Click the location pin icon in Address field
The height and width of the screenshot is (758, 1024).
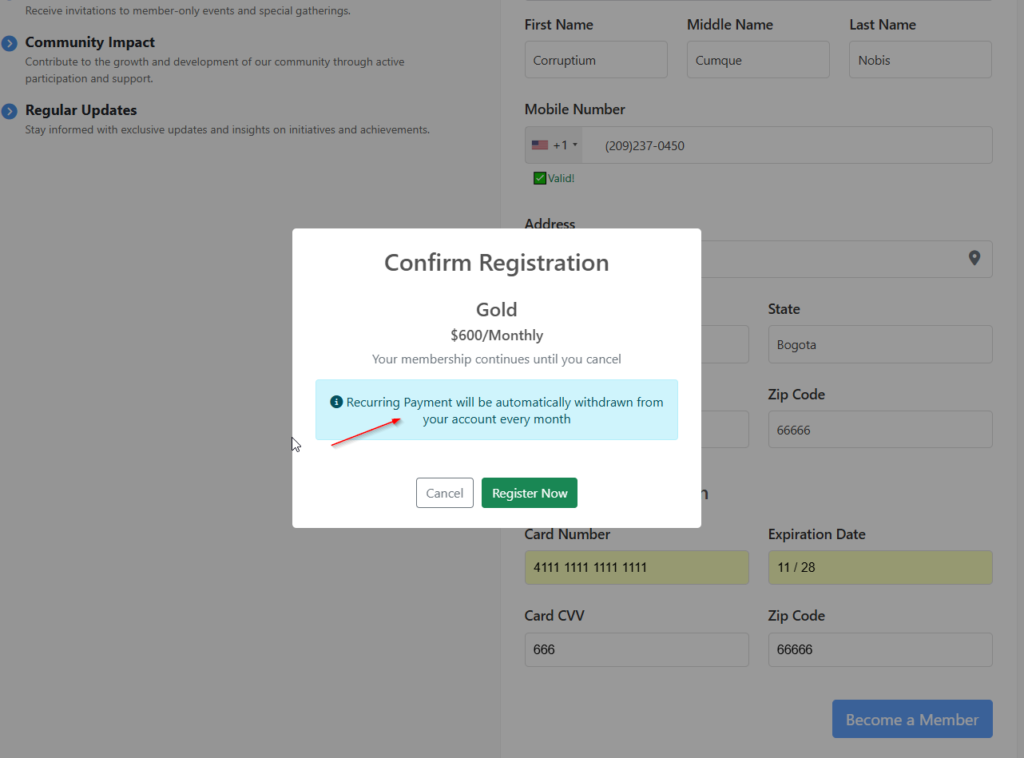click(974, 258)
